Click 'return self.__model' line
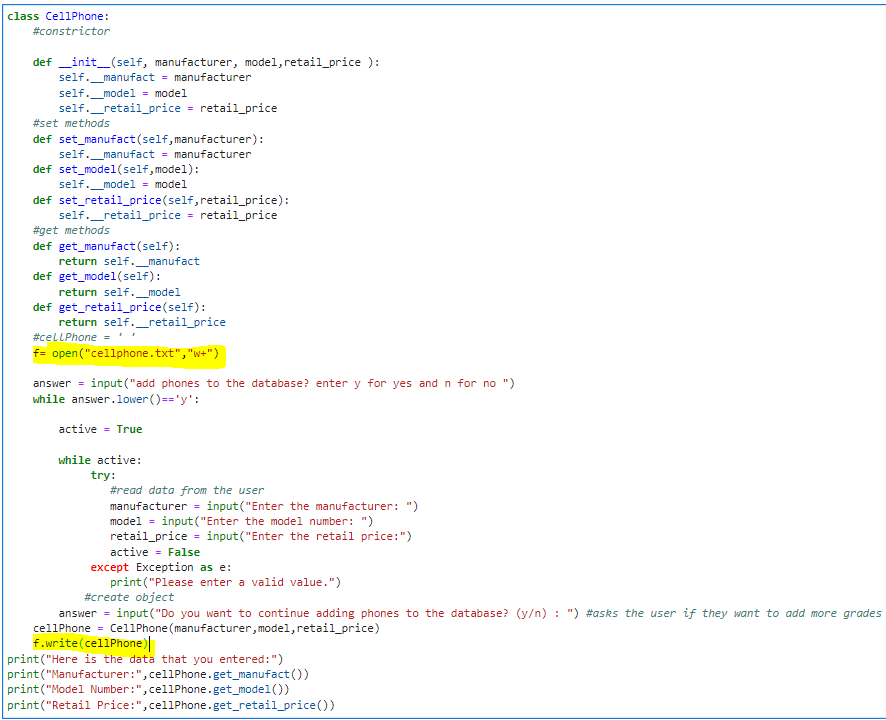 119,292
